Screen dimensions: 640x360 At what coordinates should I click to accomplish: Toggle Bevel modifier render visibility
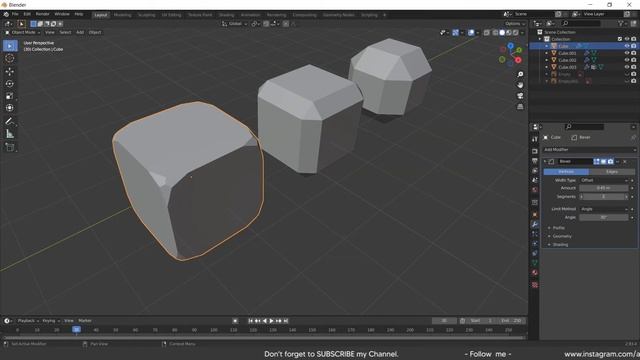tap(610, 162)
